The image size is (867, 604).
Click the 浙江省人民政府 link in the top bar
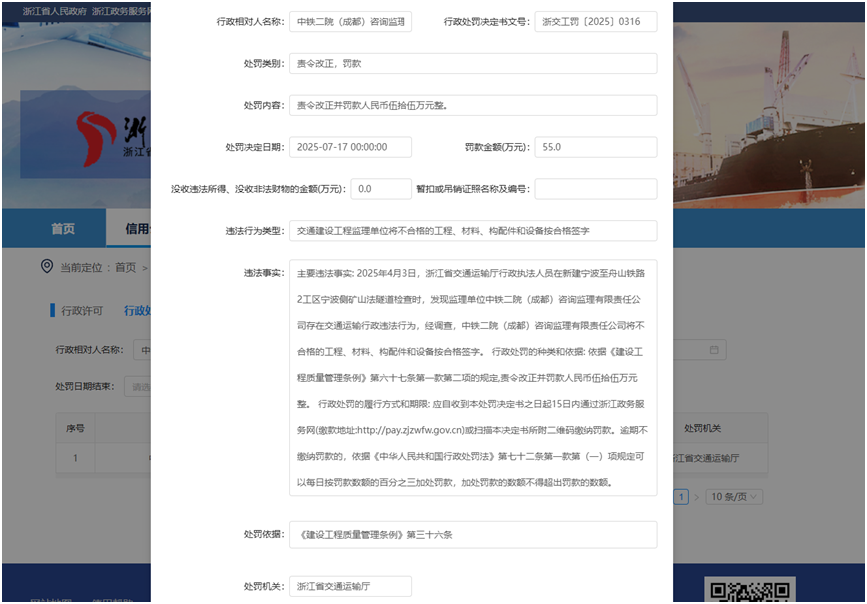click(x=55, y=12)
